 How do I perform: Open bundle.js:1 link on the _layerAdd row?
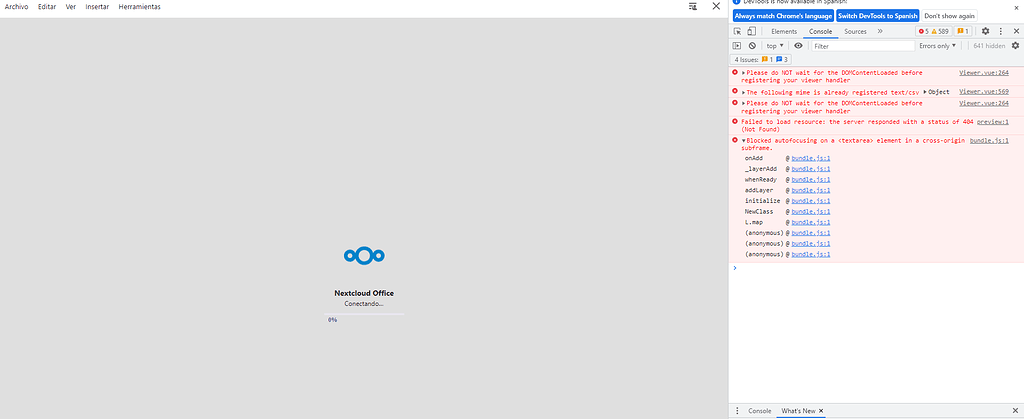click(x=810, y=168)
